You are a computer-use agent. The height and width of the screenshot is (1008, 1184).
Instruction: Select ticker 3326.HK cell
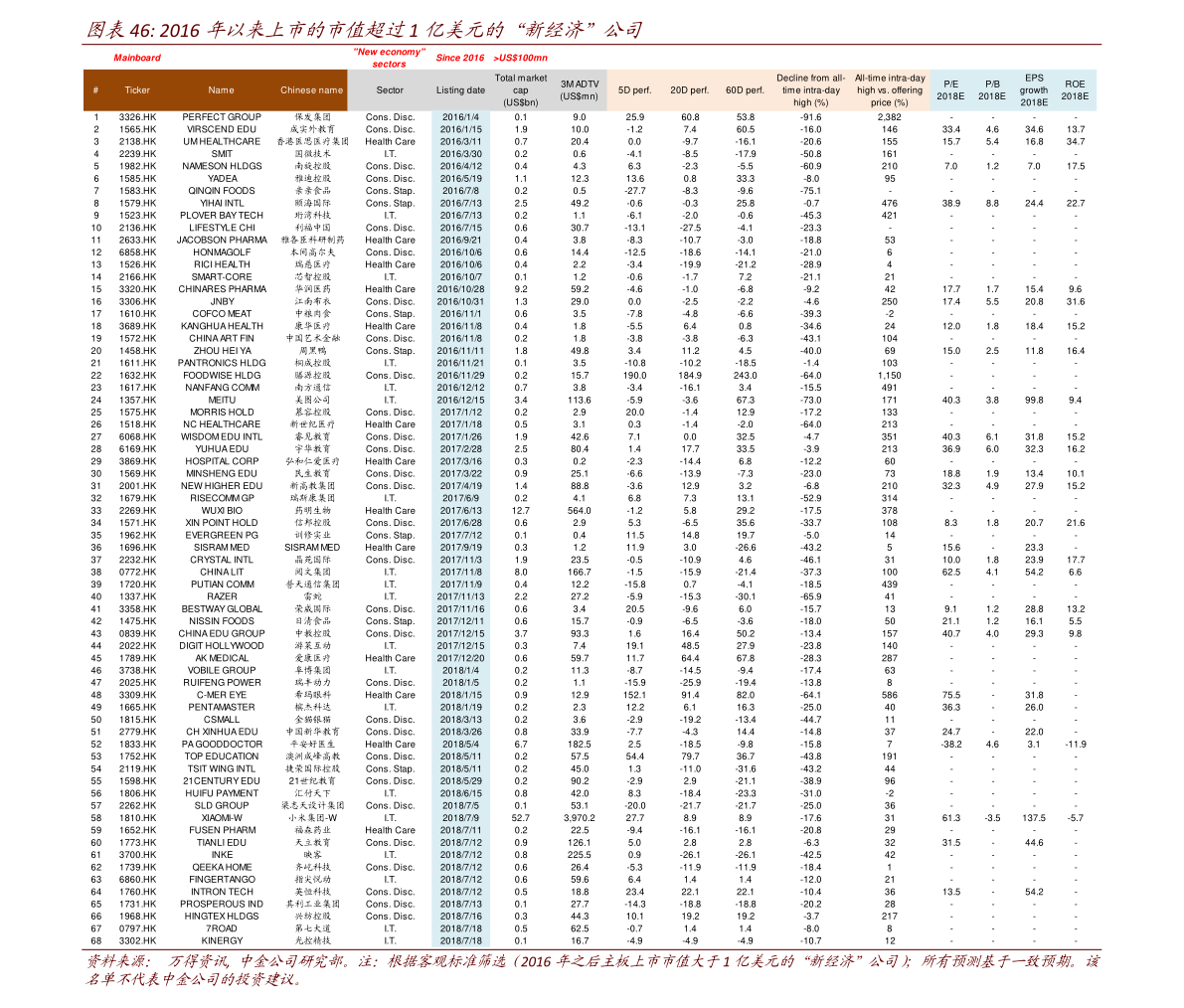[x=136, y=117]
